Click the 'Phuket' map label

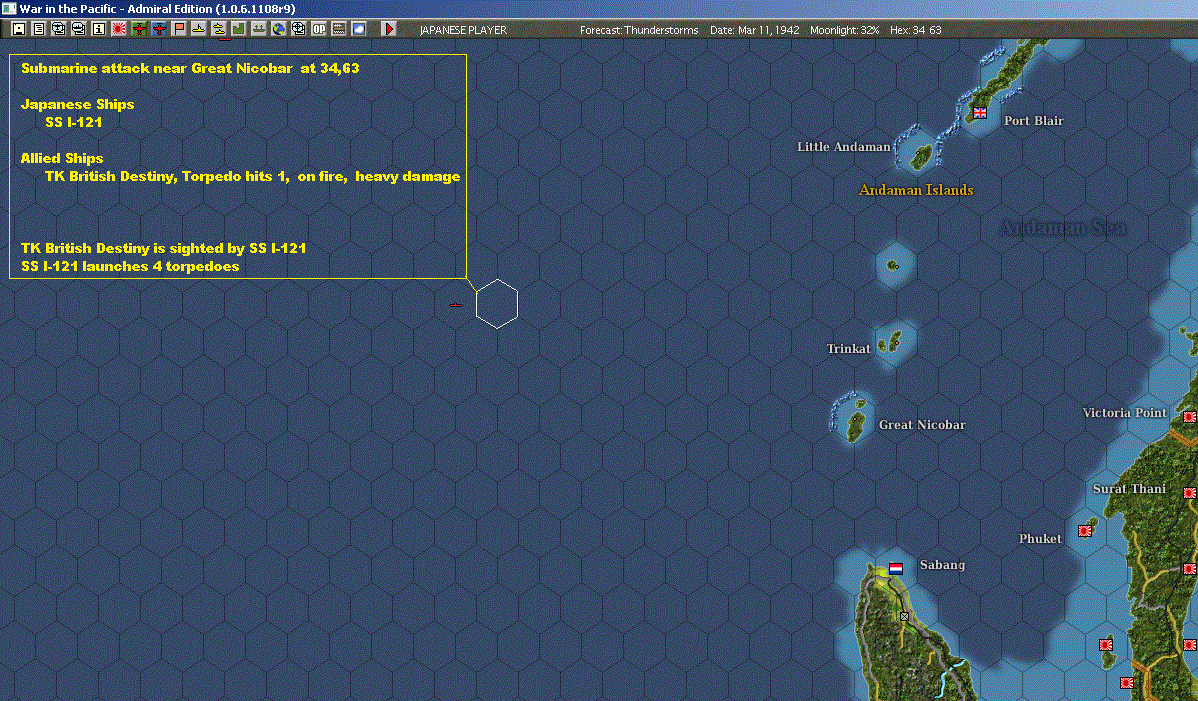pyautogui.click(x=1040, y=538)
